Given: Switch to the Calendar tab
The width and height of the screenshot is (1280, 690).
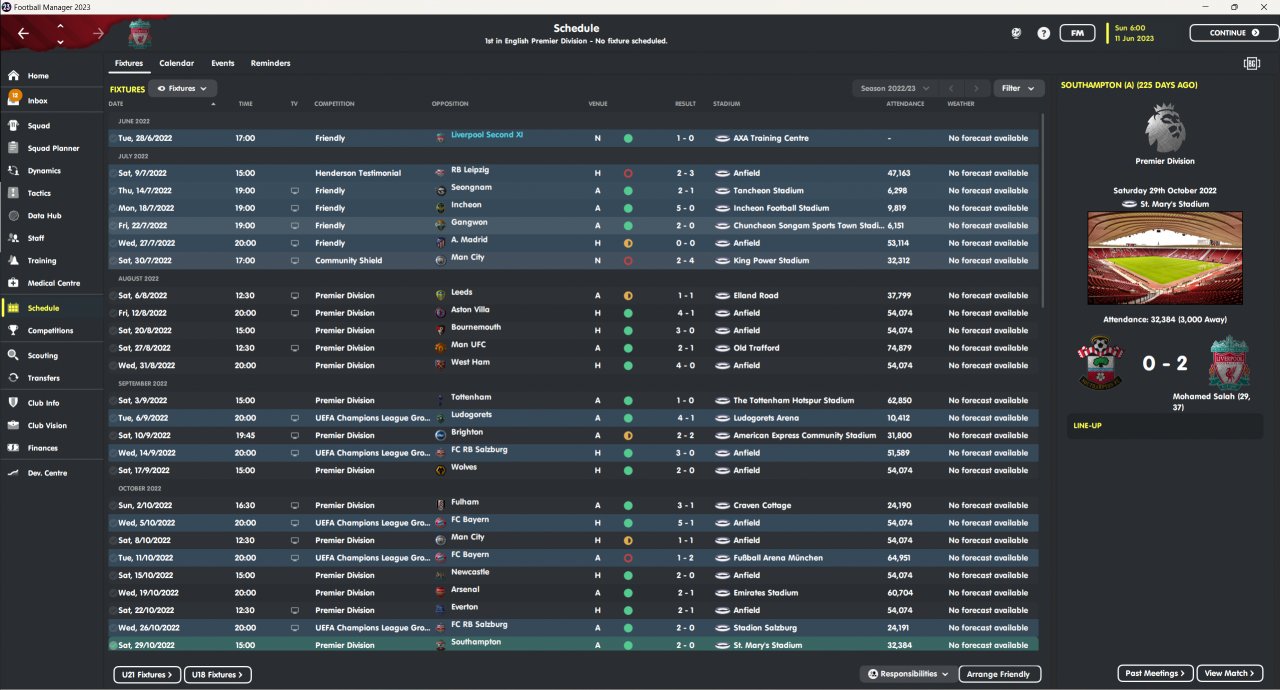Looking at the screenshot, I should click(x=177, y=63).
